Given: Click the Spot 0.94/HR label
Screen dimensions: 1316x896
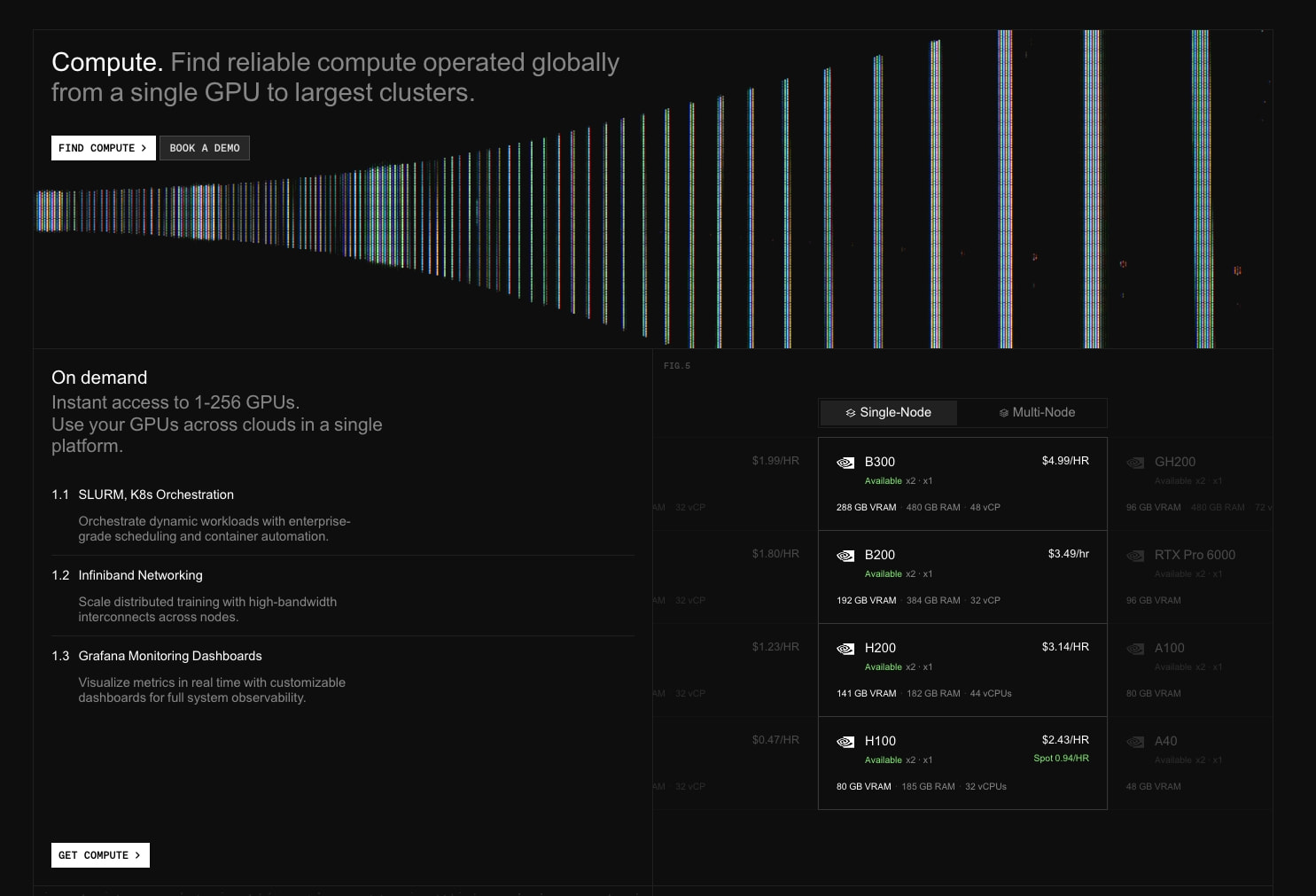Looking at the screenshot, I should [1061, 759].
